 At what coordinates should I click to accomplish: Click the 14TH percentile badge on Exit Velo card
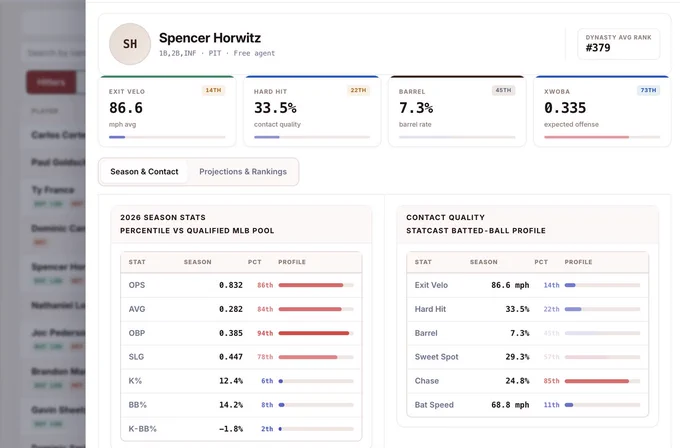[213, 90]
